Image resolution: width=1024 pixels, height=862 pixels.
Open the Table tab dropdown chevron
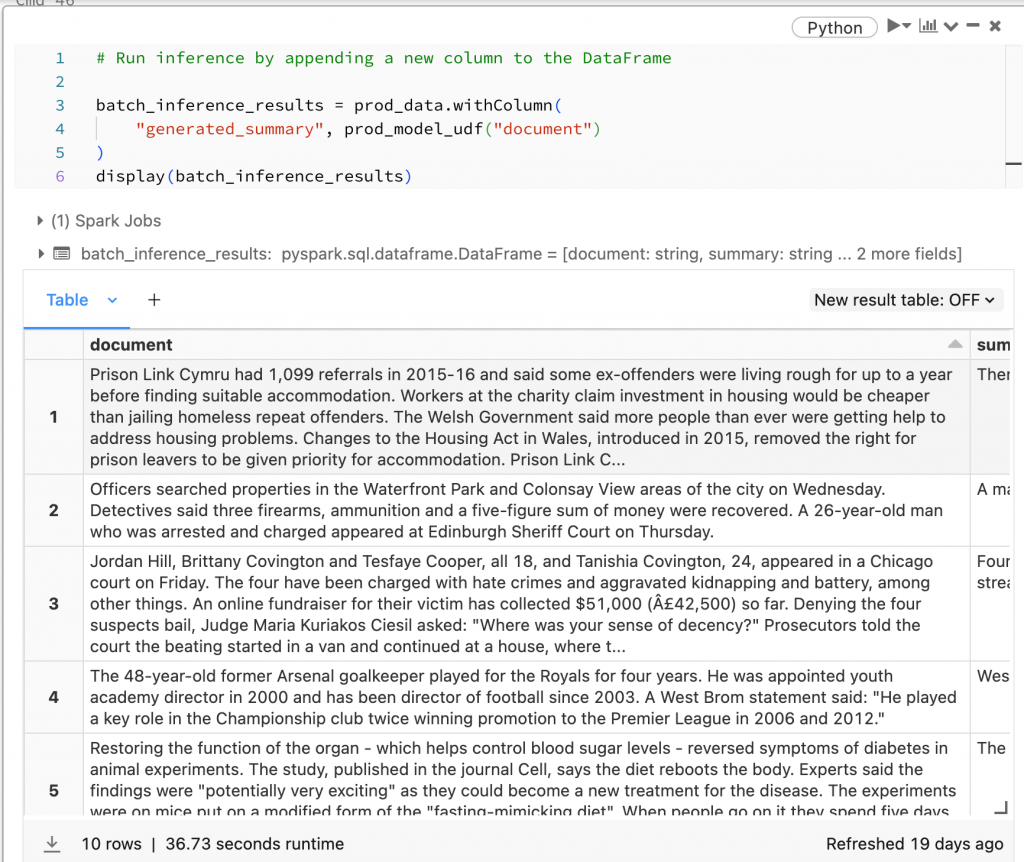112,300
